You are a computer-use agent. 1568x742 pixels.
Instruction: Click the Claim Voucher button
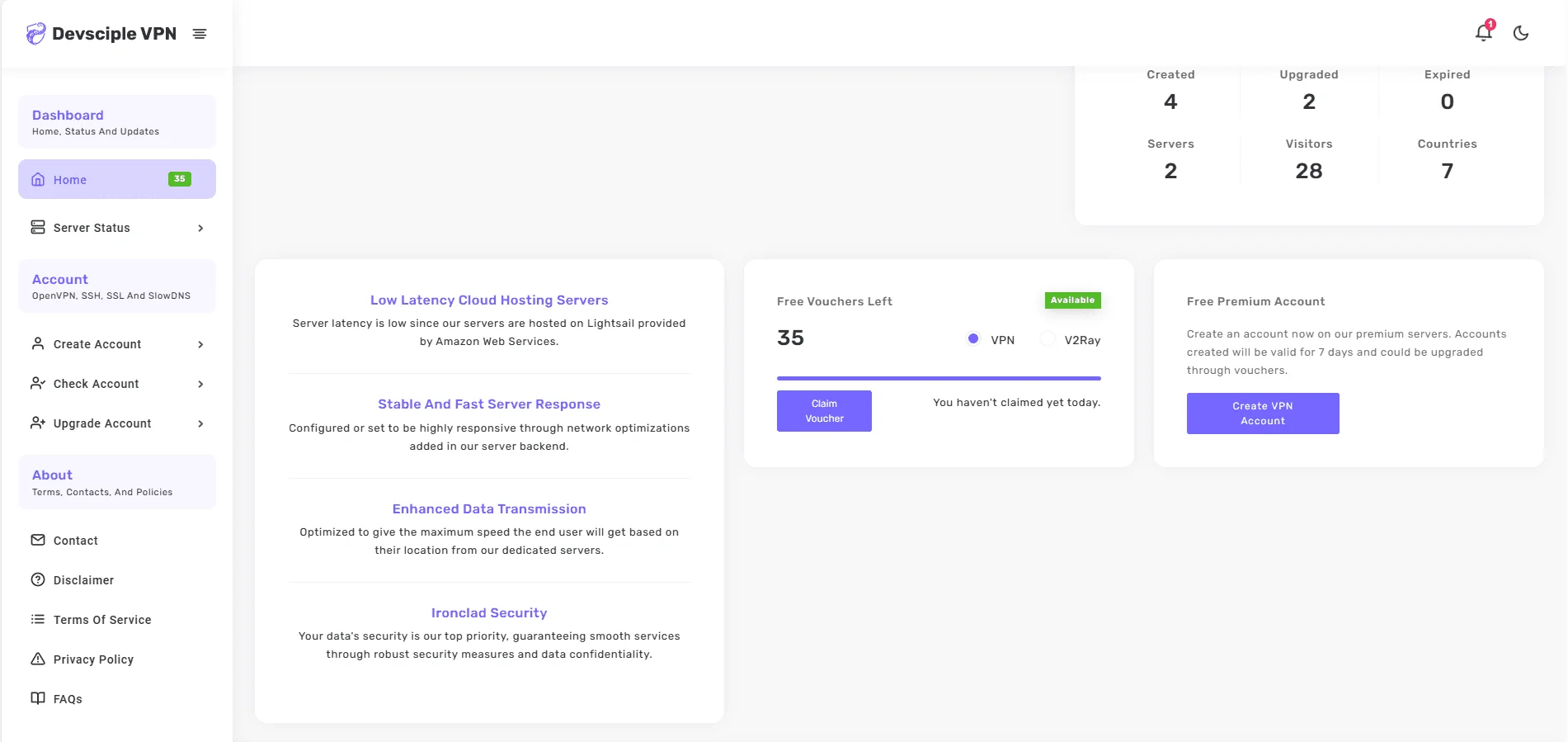pyautogui.click(x=824, y=411)
